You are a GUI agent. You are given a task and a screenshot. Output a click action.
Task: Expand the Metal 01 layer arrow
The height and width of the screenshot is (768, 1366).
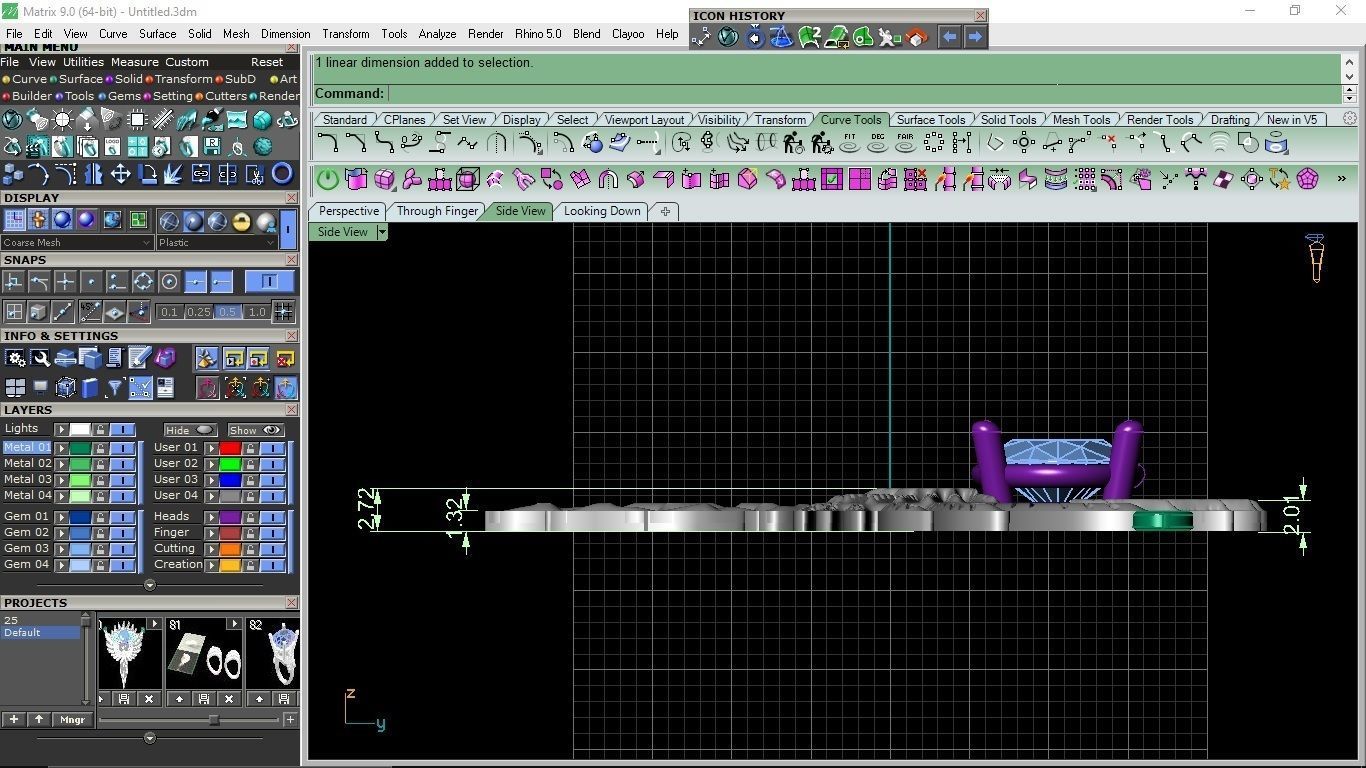[62, 448]
